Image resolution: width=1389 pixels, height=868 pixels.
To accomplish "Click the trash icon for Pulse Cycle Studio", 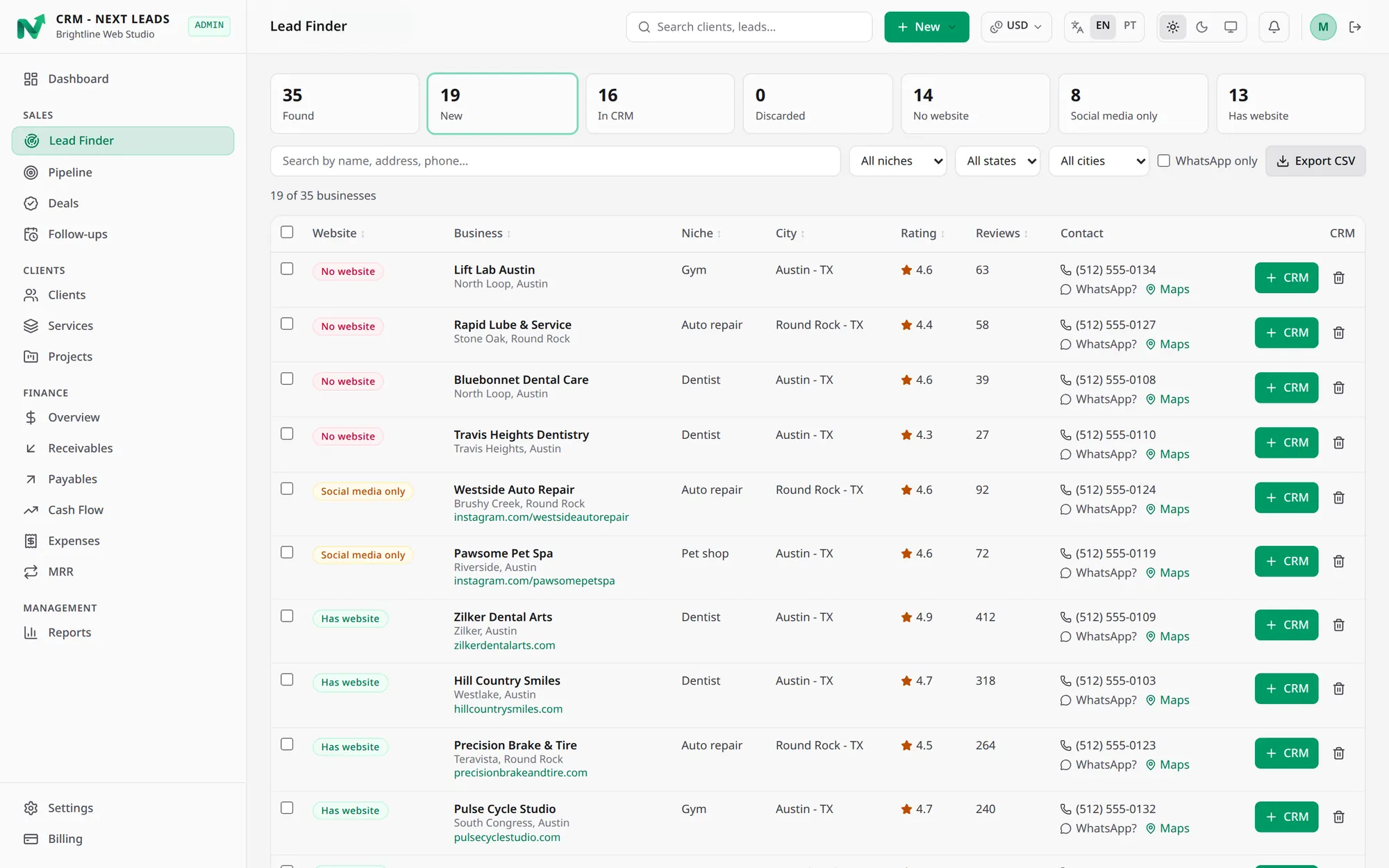I will [x=1338, y=817].
